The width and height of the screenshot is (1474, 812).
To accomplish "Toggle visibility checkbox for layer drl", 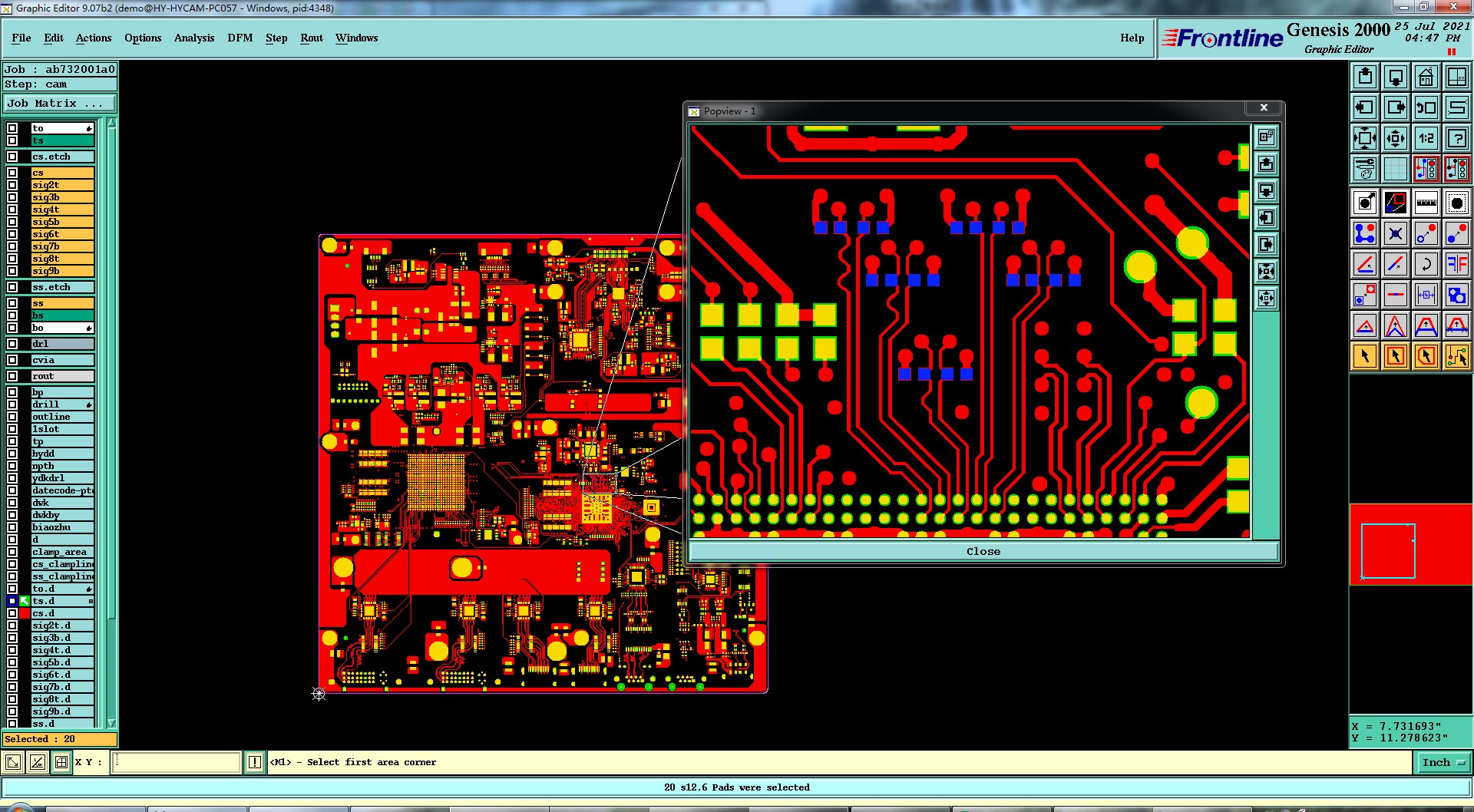I will [x=12, y=344].
